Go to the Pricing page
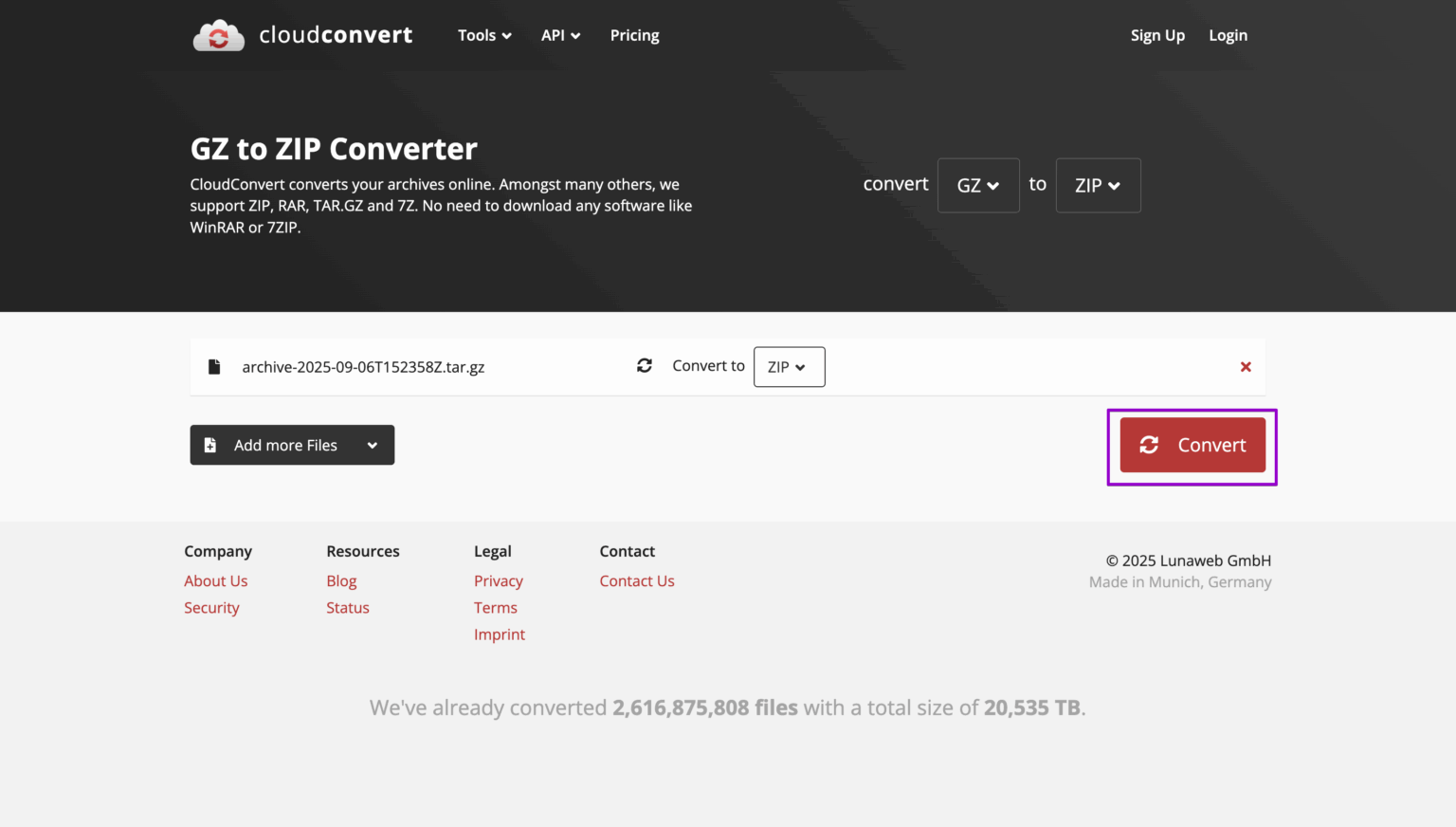 coord(634,36)
